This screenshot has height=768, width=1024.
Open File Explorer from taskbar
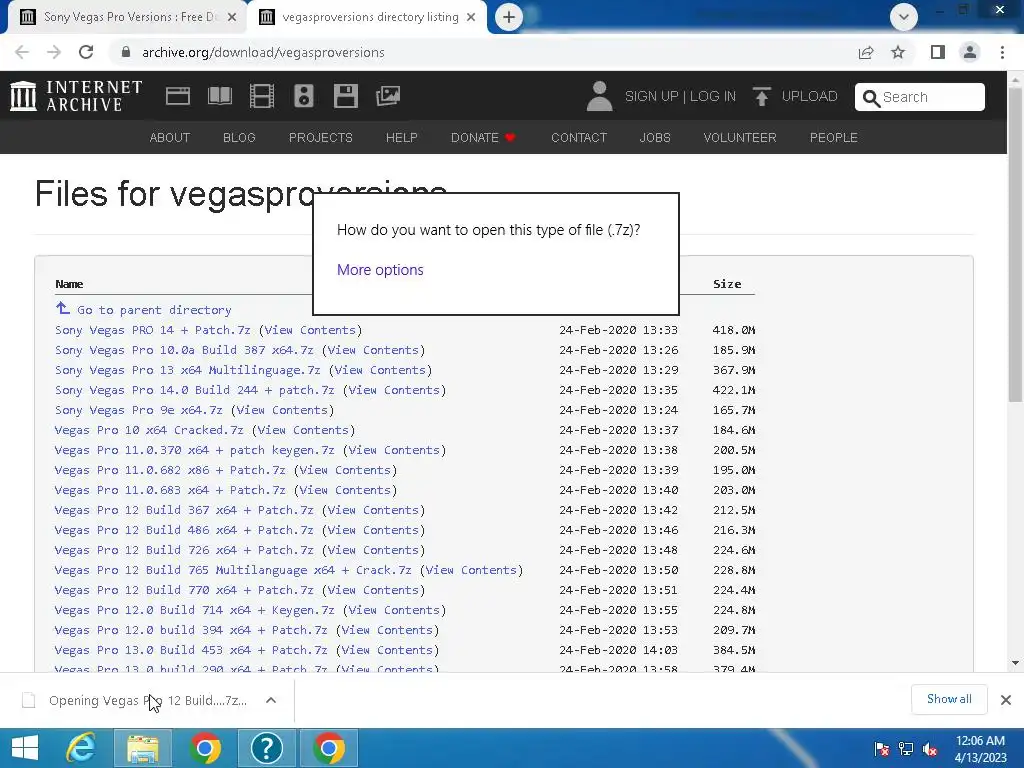pyautogui.click(x=142, y=748)
